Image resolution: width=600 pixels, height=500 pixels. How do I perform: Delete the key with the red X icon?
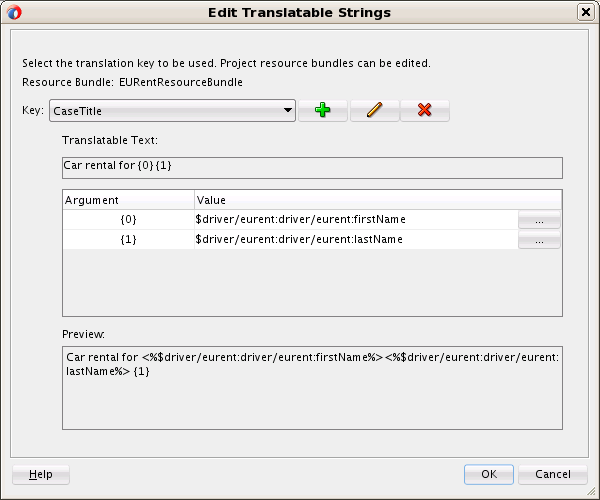(425, 111)
